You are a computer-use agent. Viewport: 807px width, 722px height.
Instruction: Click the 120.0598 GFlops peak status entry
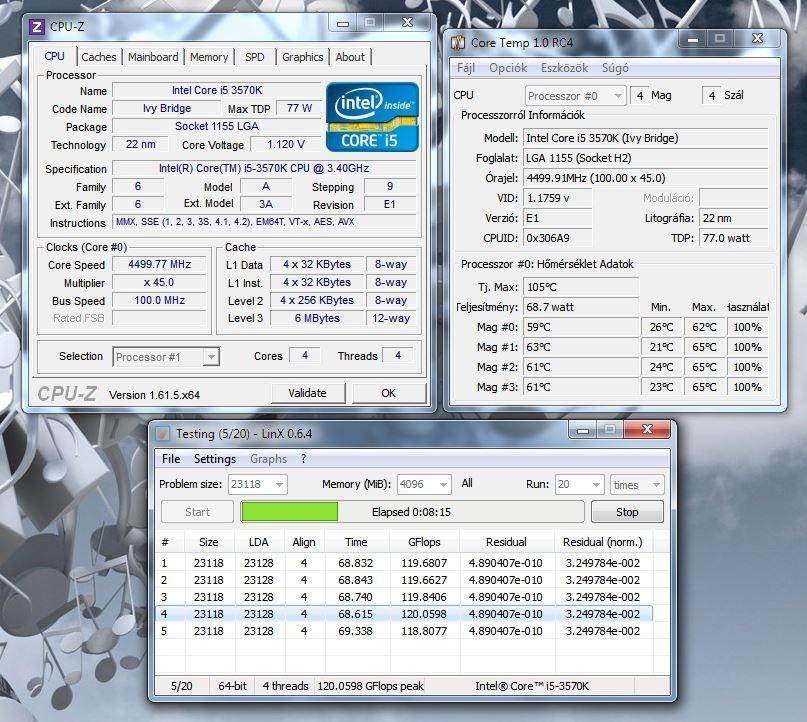tap(371, 686)
